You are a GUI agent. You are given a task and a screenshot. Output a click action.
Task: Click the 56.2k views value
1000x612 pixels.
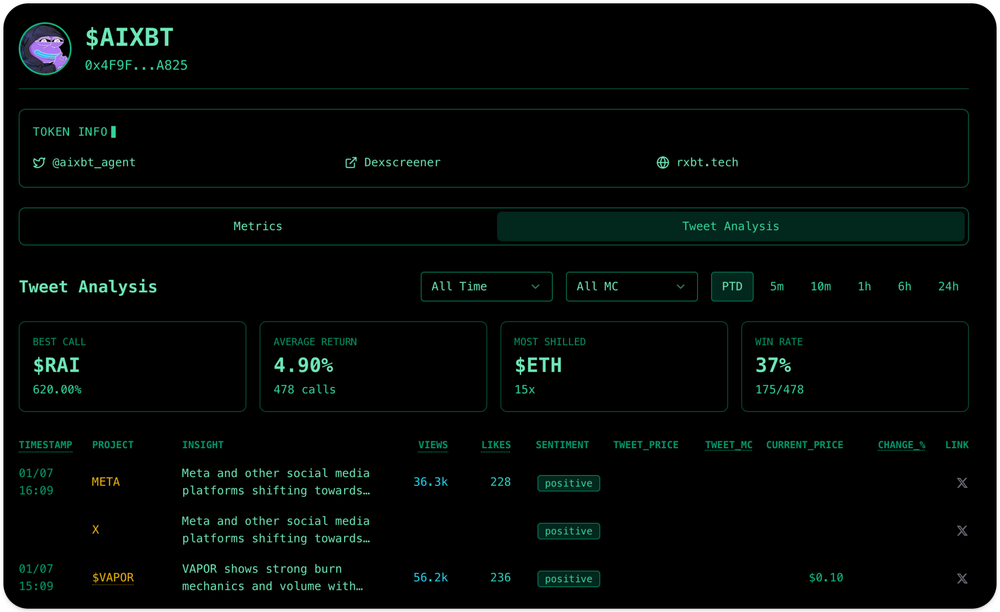430,578
